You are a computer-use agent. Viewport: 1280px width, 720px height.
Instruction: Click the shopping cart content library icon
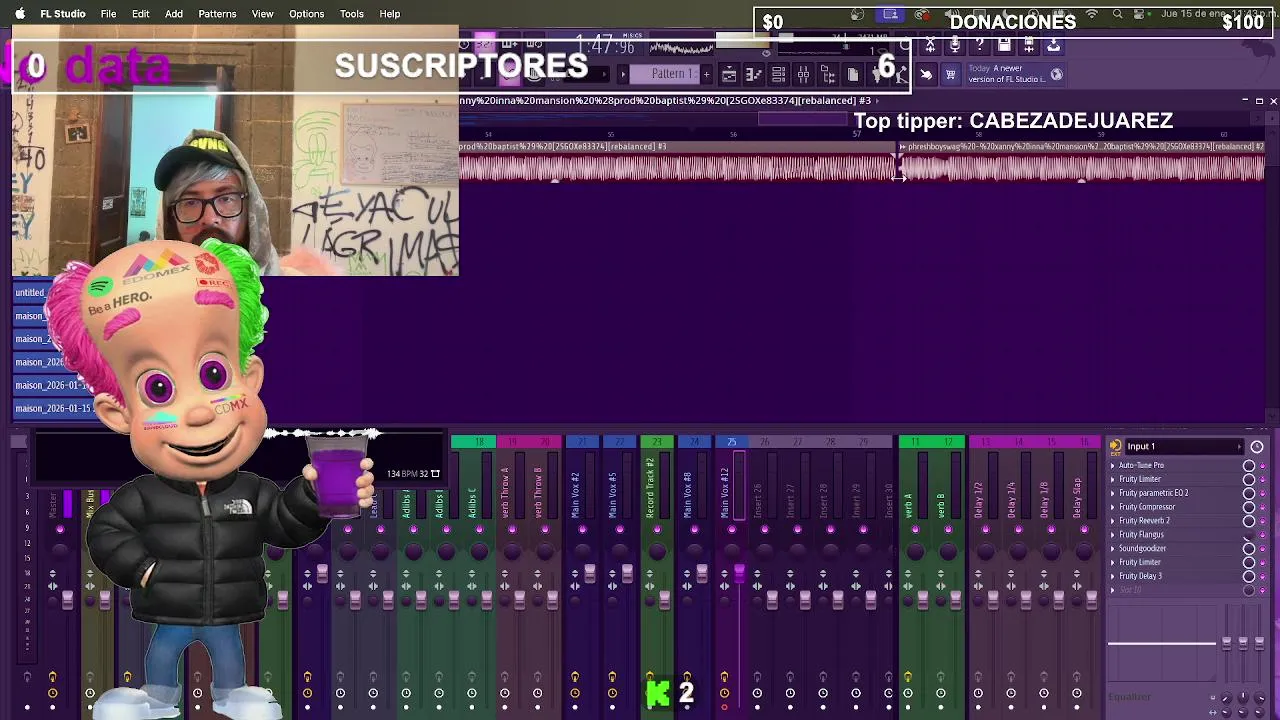coord(950,75)
